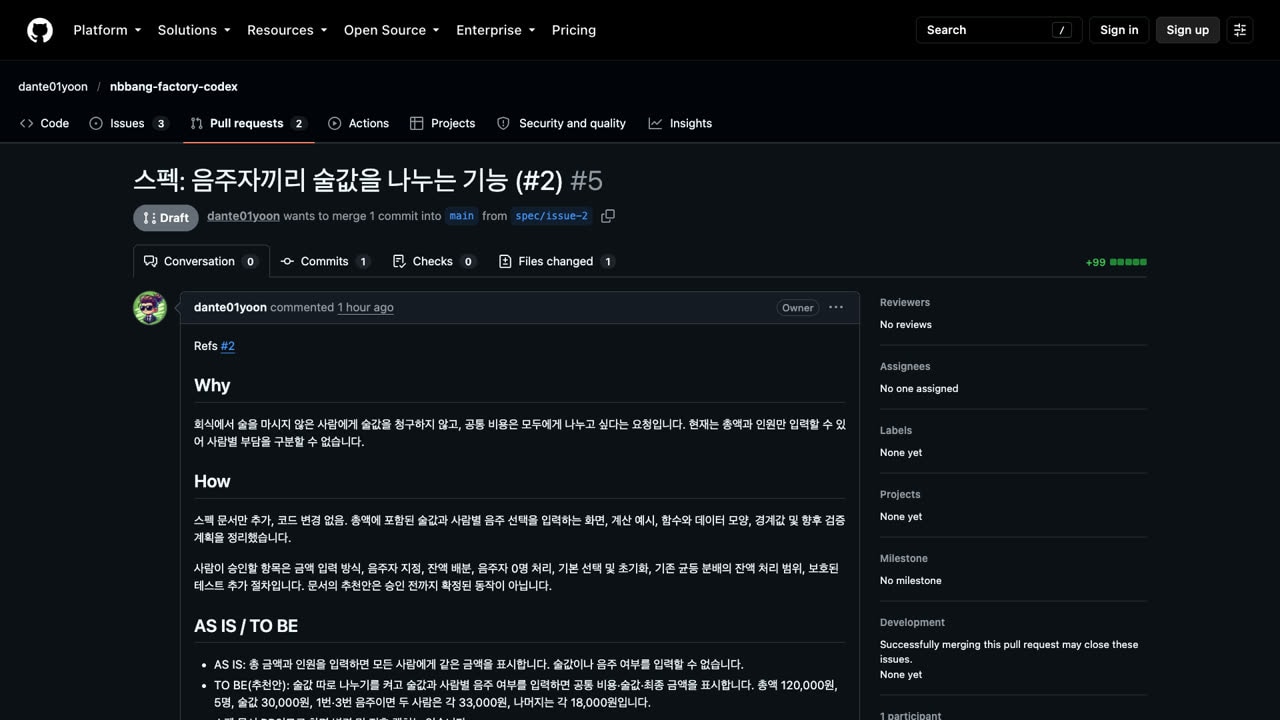Expand the Platform menu
Screen dimensions: 1280x720
pyautogui.click(x=107, y=30)
